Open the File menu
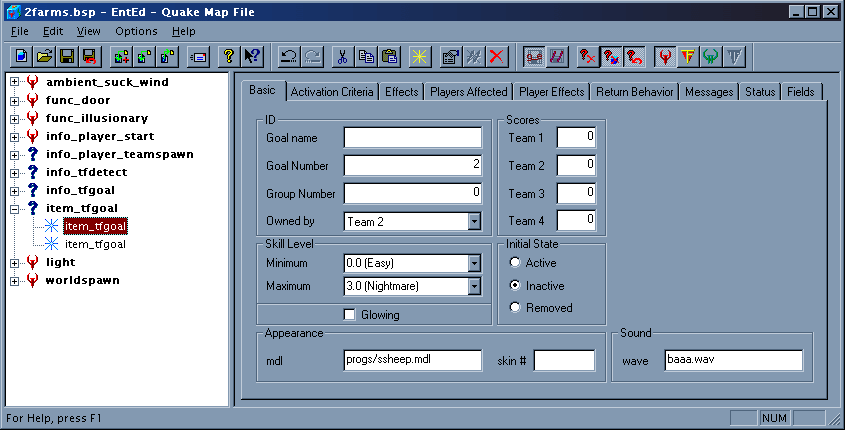 (20, 31)
